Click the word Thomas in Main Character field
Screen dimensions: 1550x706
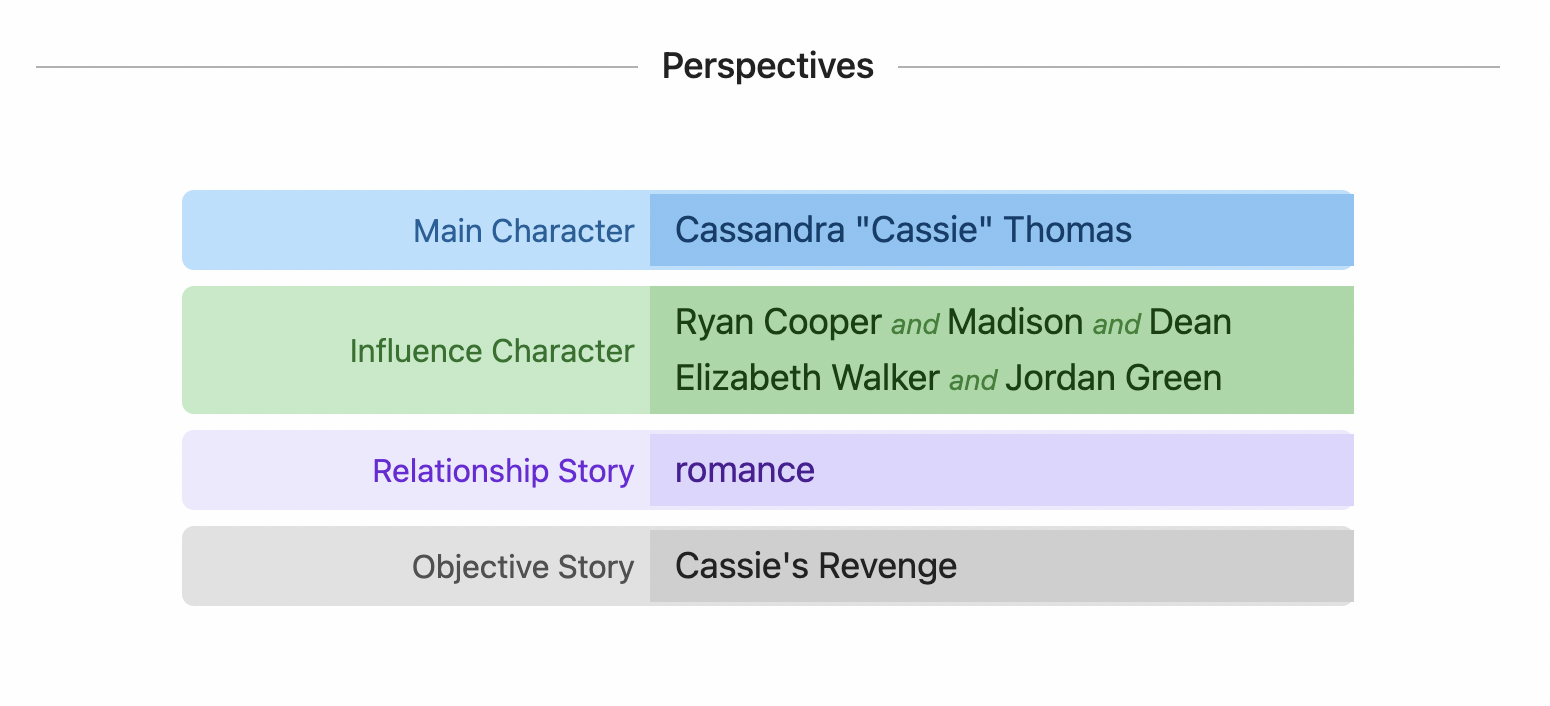(x=1068, y=230)
